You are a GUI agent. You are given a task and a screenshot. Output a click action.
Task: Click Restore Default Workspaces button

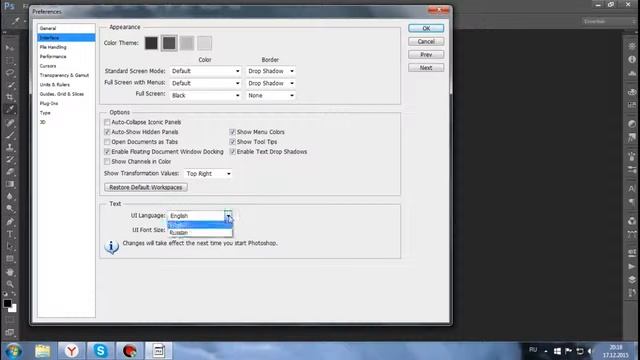click(x=146, y=187)
